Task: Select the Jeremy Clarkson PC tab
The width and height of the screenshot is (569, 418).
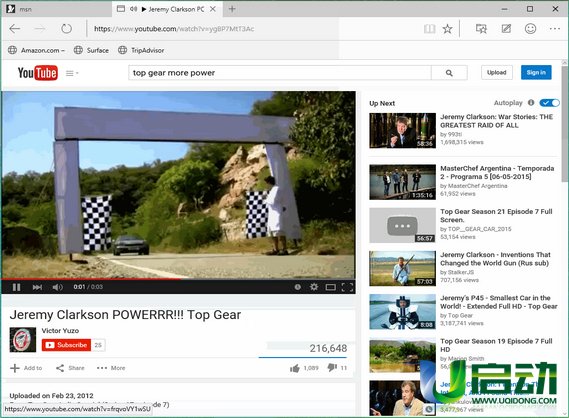Action: [x=167, y=9]
